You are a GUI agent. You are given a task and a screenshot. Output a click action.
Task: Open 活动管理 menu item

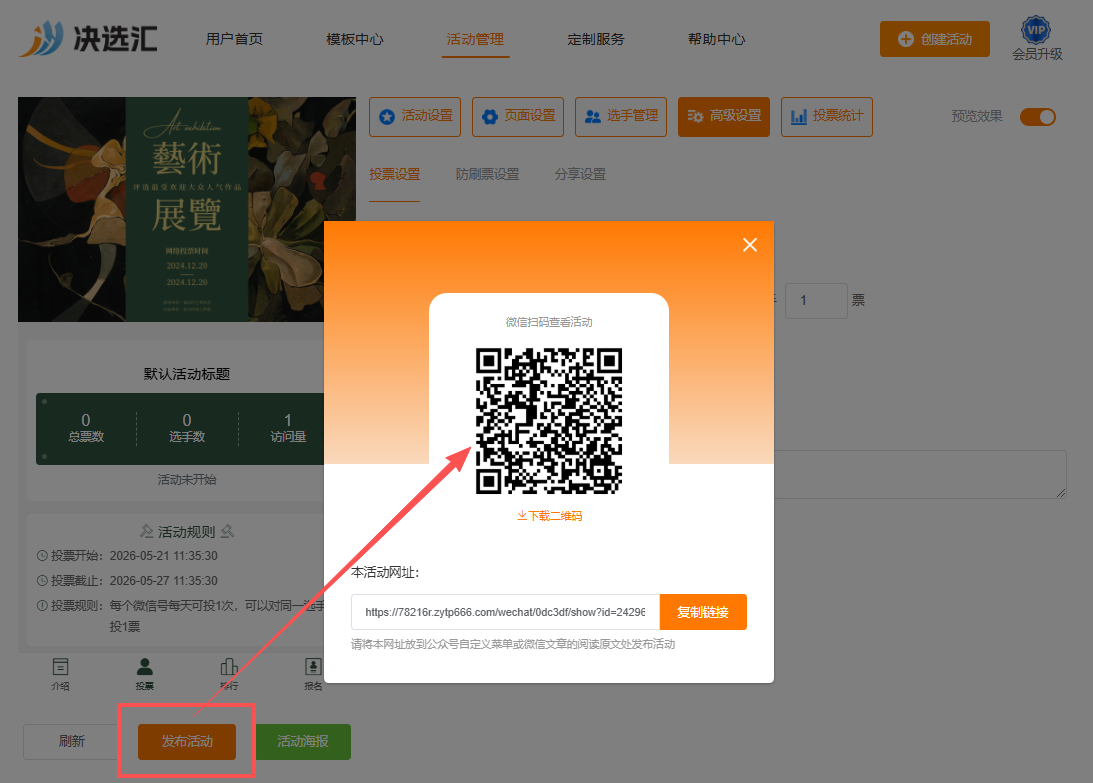475,39
